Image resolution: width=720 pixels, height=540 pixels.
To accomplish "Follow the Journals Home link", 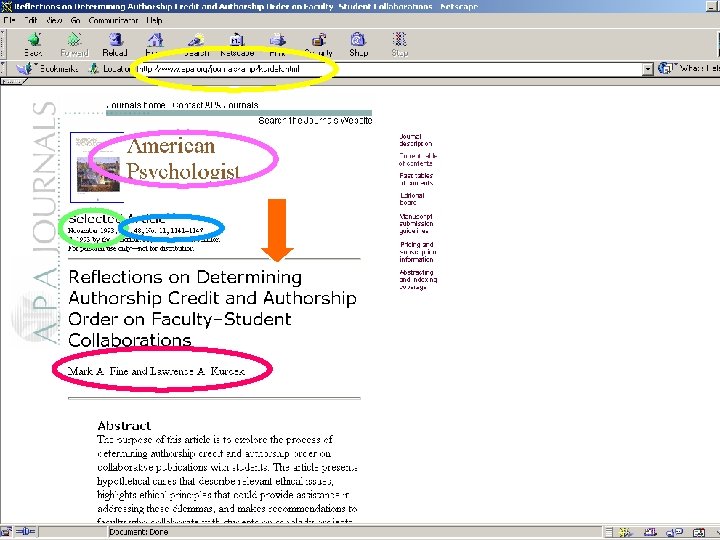I will coord(135,105).
